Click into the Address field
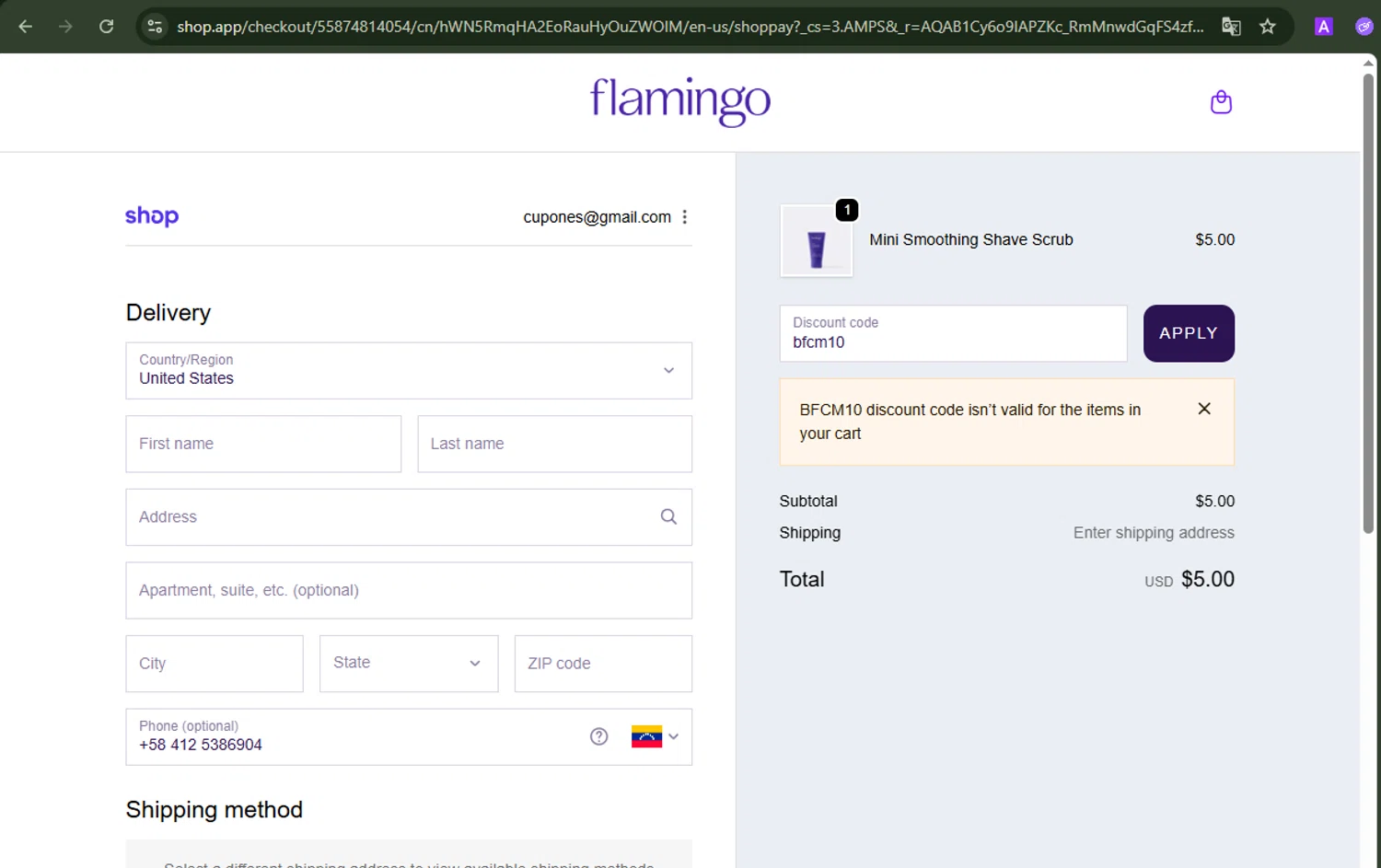The height and width of the screenshot is (868, 1381). [x=409, y=517]
